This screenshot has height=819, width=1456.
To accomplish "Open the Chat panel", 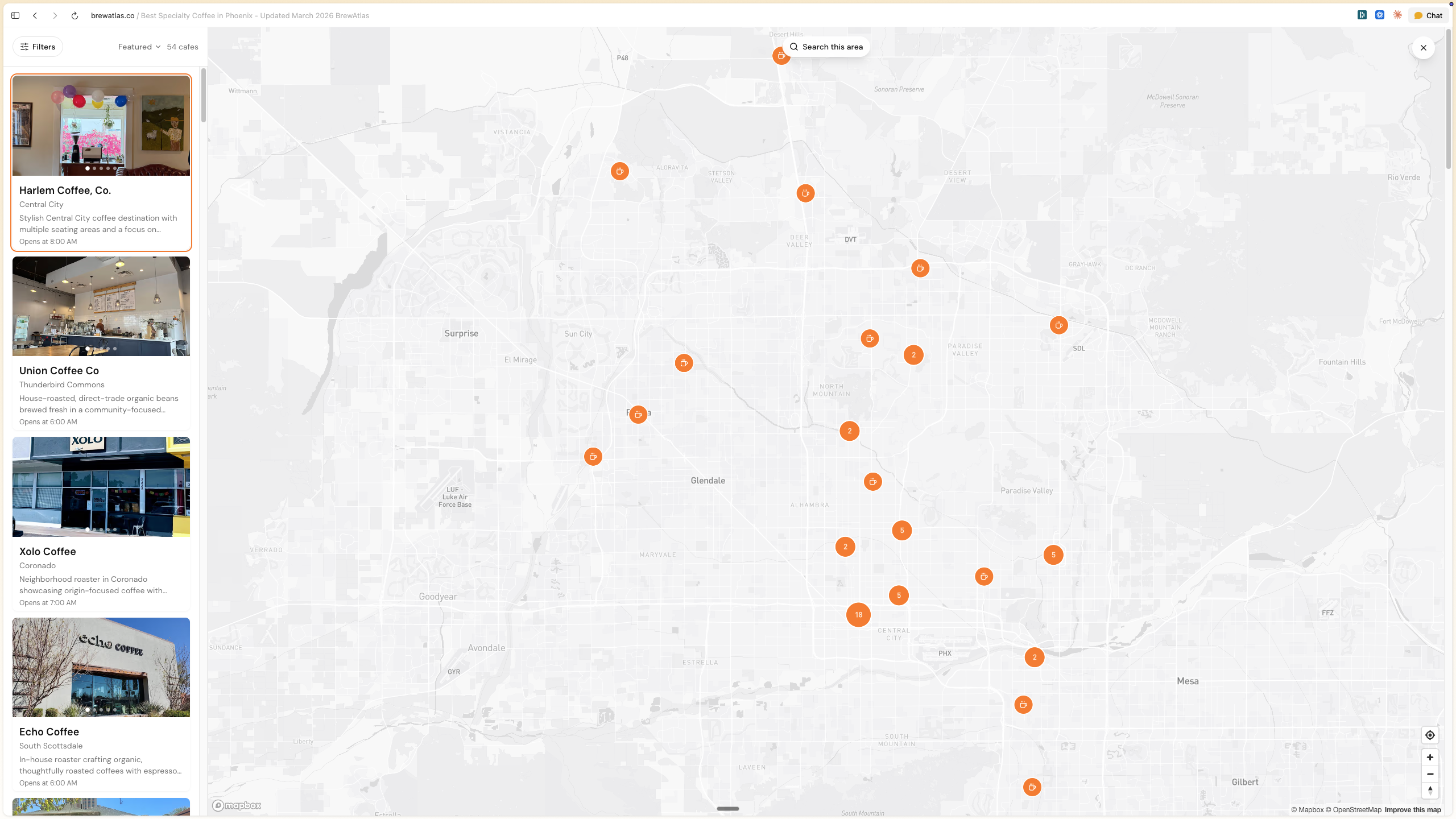I will pyautogui.click(x=1428, y=15).
